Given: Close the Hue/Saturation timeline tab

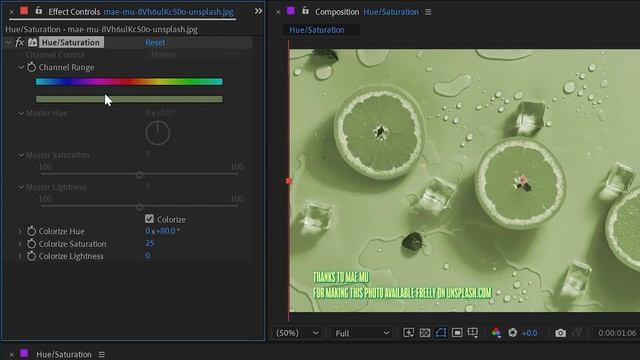Looking at the screenshot, I should (x=11, y=355).
